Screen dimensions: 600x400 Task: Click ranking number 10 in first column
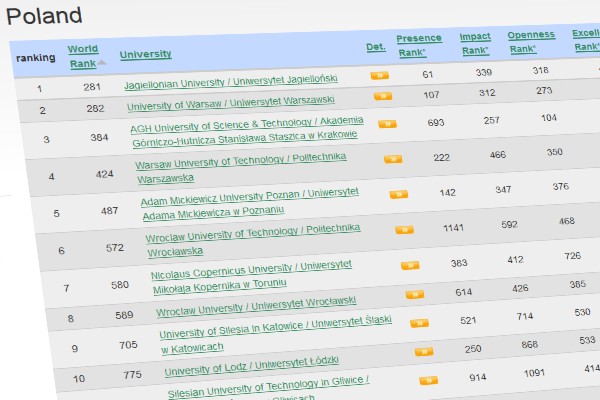pyautogui.click(x=79, y=379)
